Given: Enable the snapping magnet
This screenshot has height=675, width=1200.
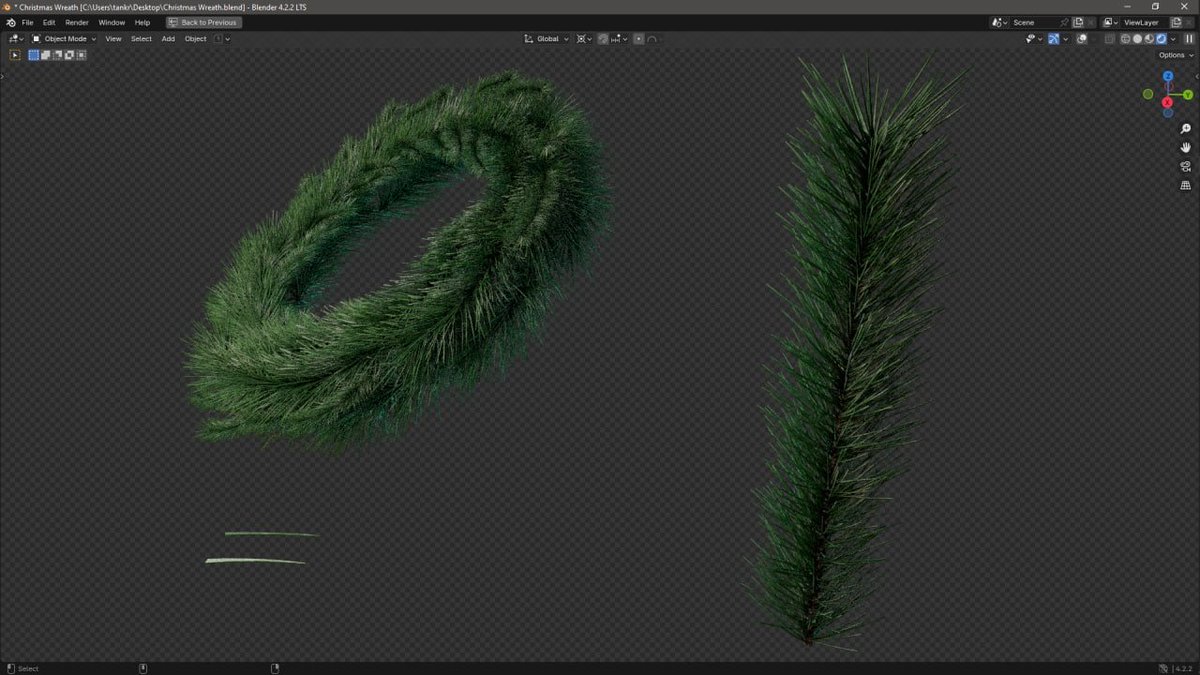Looking at the screenshot, I should tap(602, 38).
